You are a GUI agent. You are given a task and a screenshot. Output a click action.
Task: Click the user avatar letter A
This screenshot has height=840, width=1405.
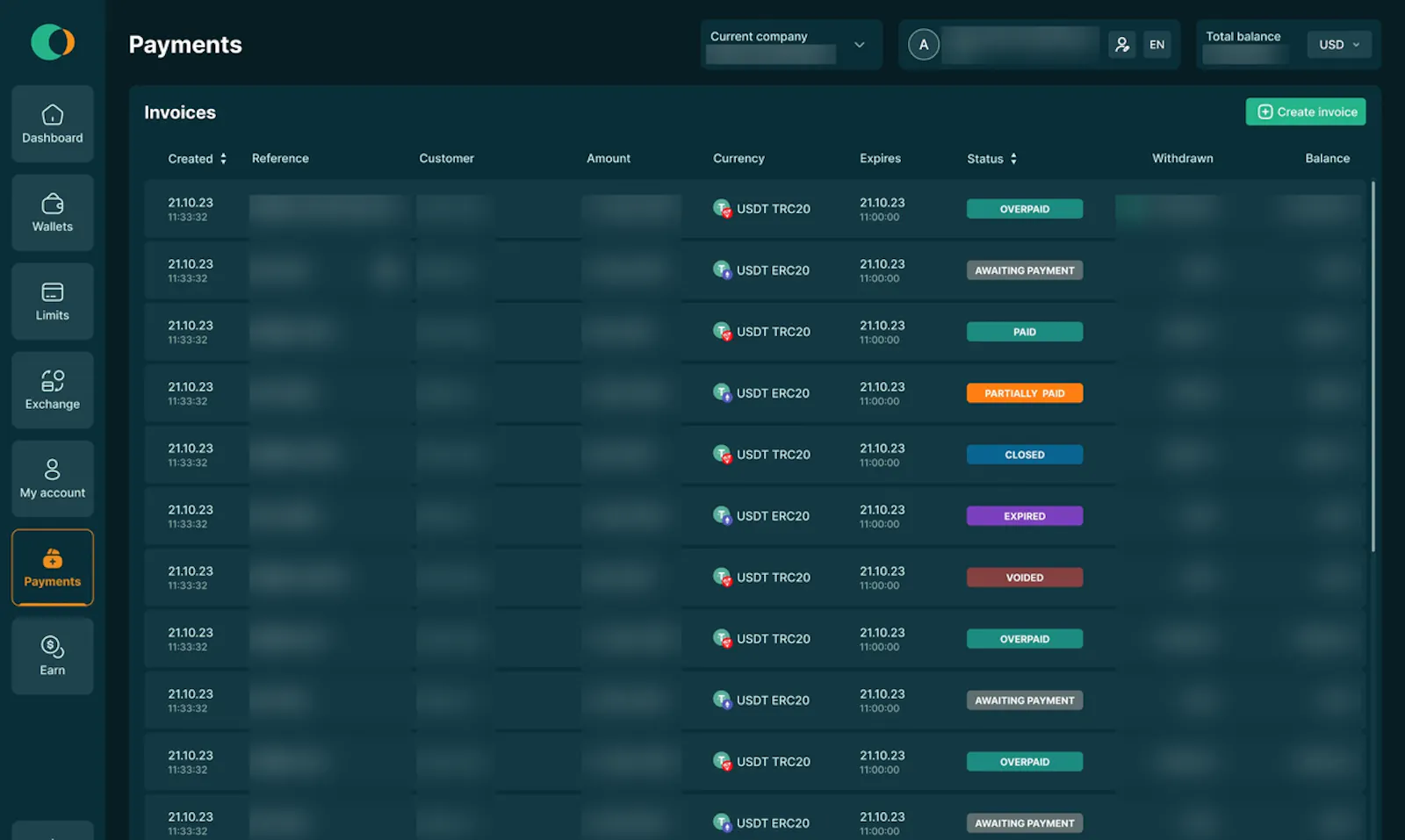coord(923,44)
